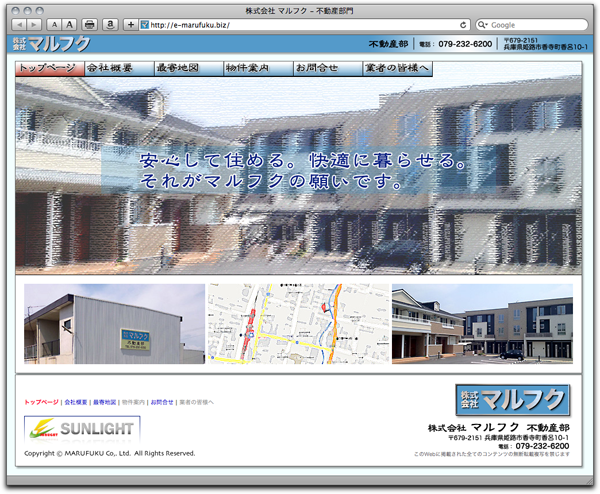
Task: Click header text 不動産部
Action: pos(388,44)
